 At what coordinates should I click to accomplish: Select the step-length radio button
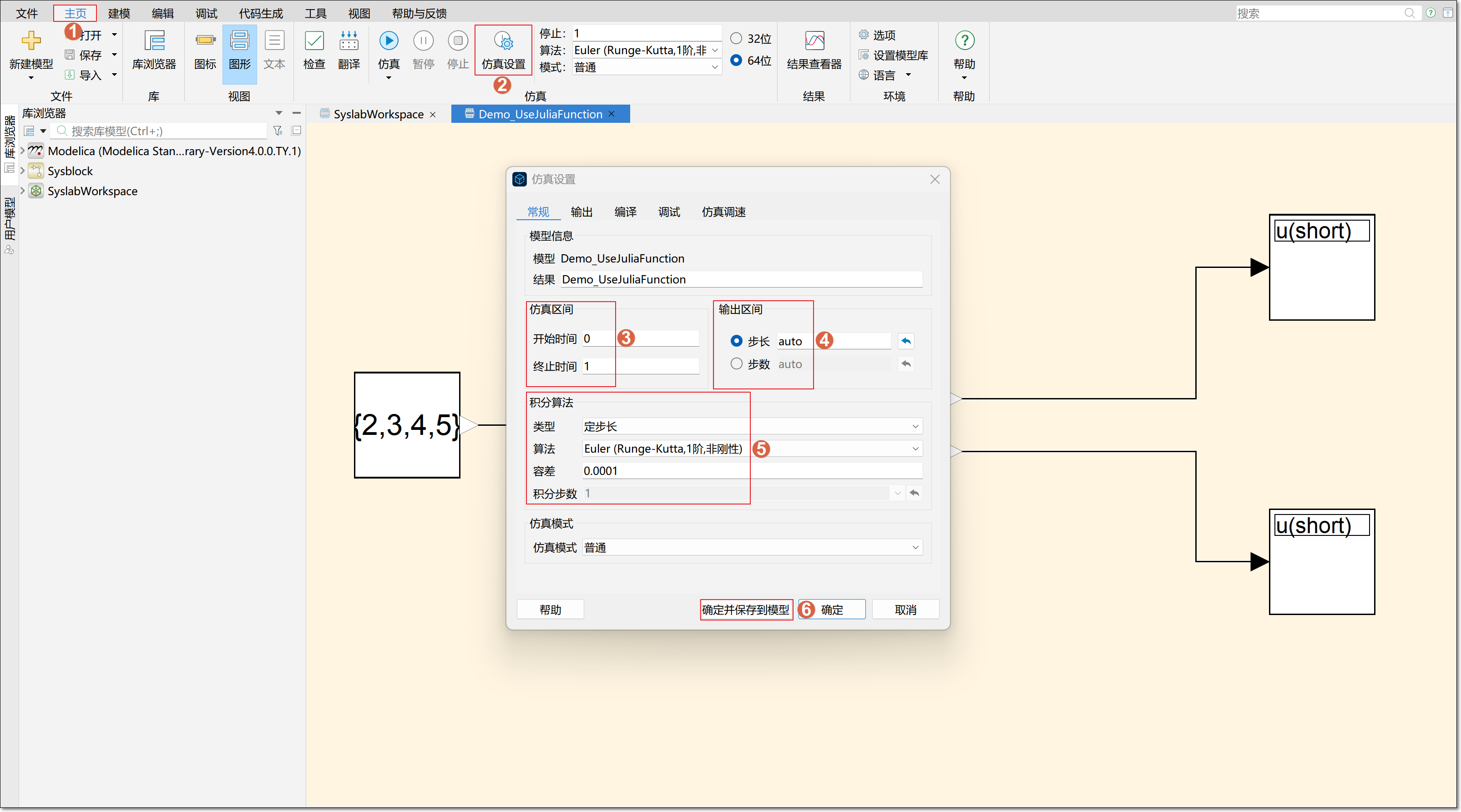(x=736, y=341)
